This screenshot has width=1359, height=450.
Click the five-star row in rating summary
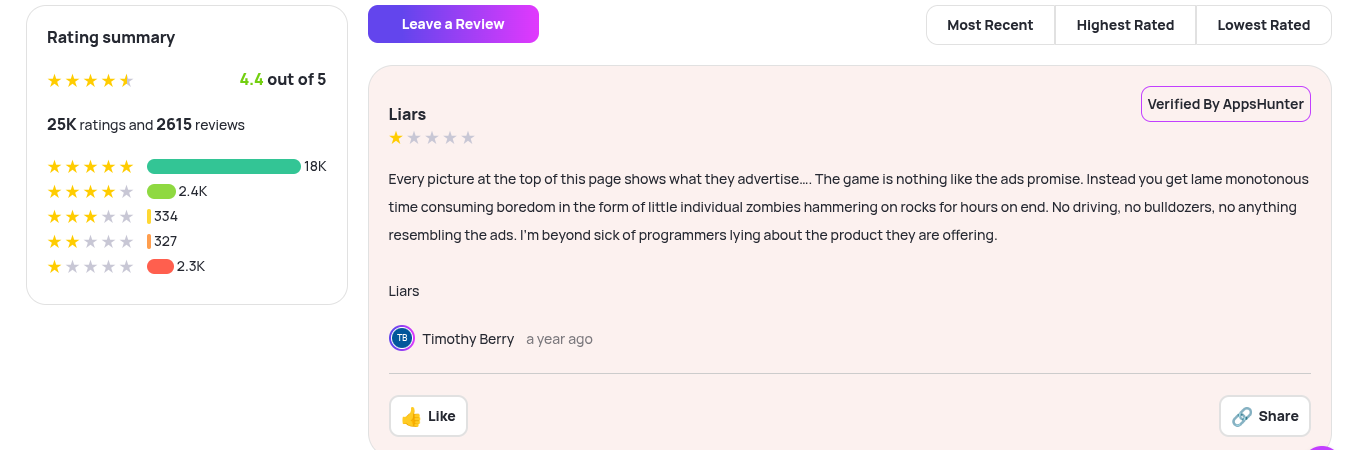90,166
